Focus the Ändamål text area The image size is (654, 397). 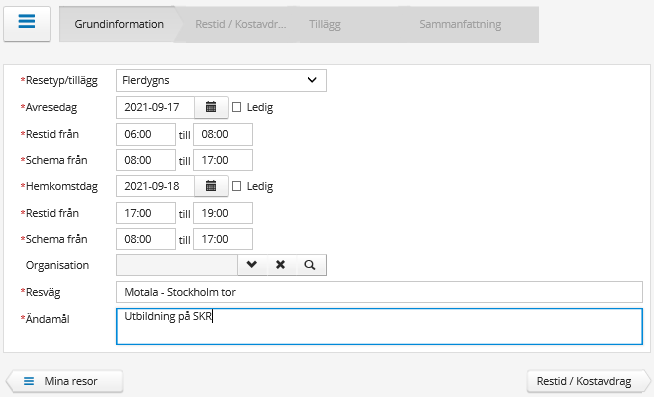point(379,327)
